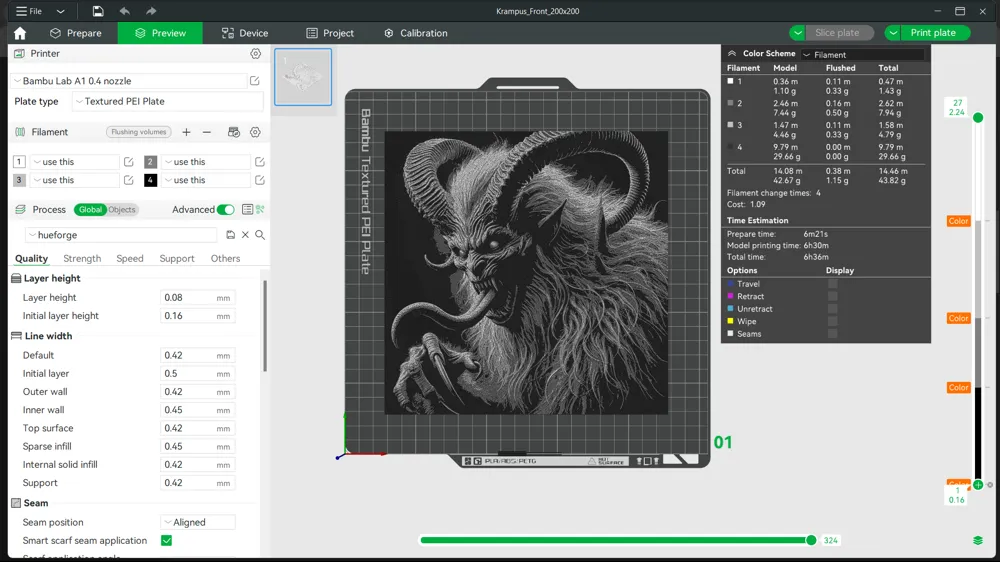Search the process settings
This screenshot has height=562, width=1000.
pos(260,235)
